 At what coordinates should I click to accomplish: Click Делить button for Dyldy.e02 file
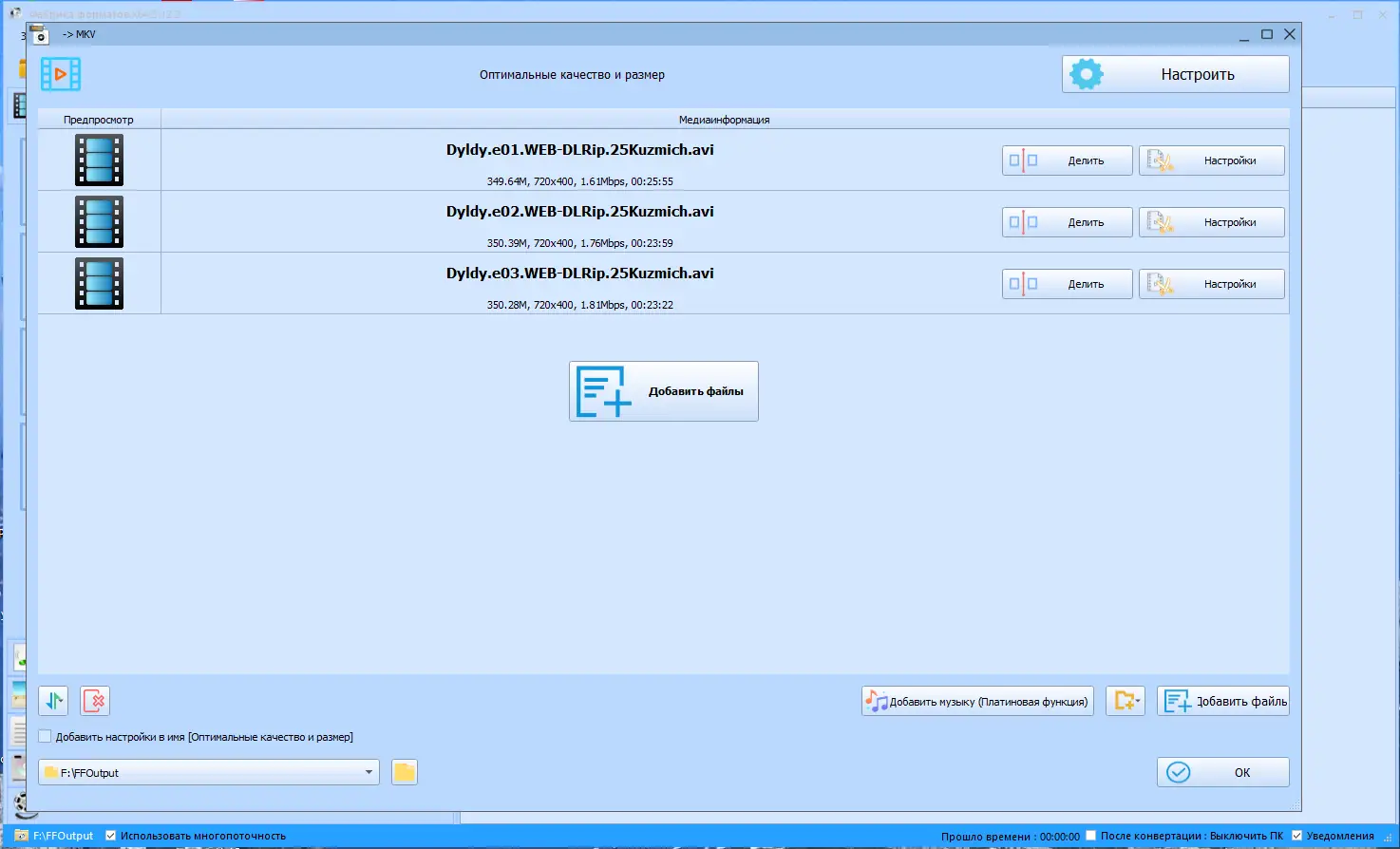(1067, 222)
